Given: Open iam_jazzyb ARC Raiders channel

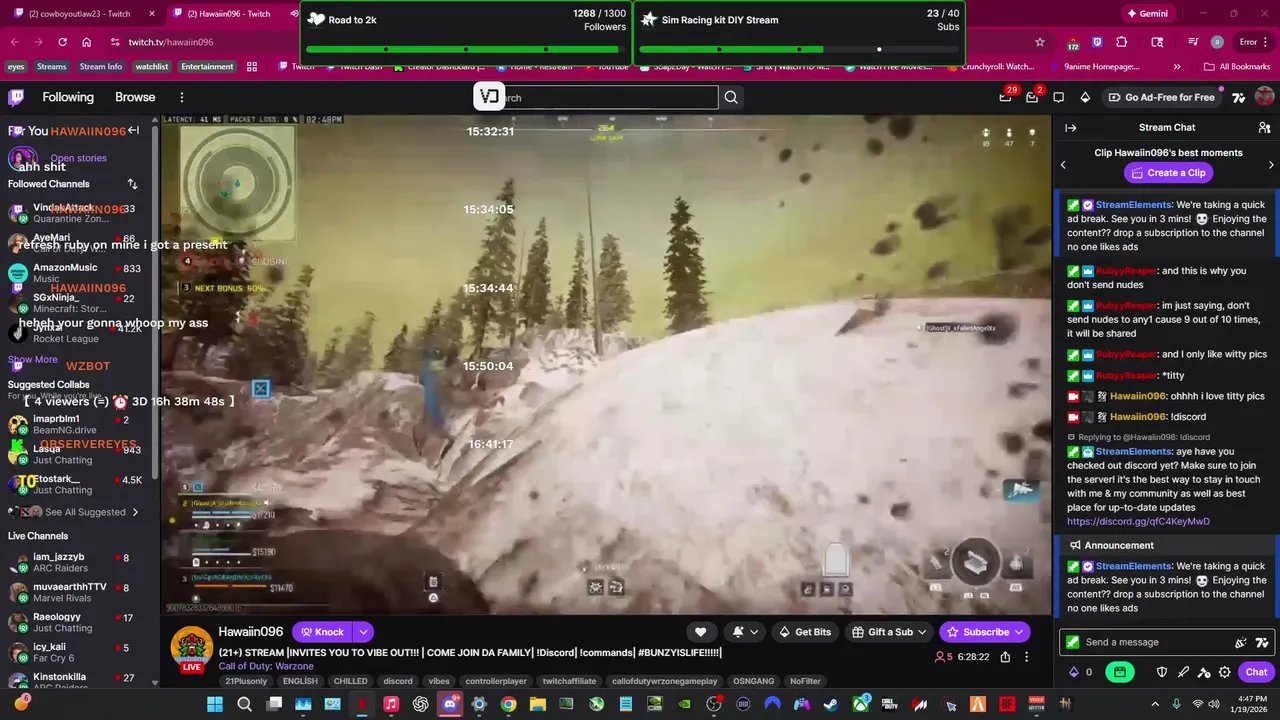Looking at the screenshot, I should pos(78,563).
